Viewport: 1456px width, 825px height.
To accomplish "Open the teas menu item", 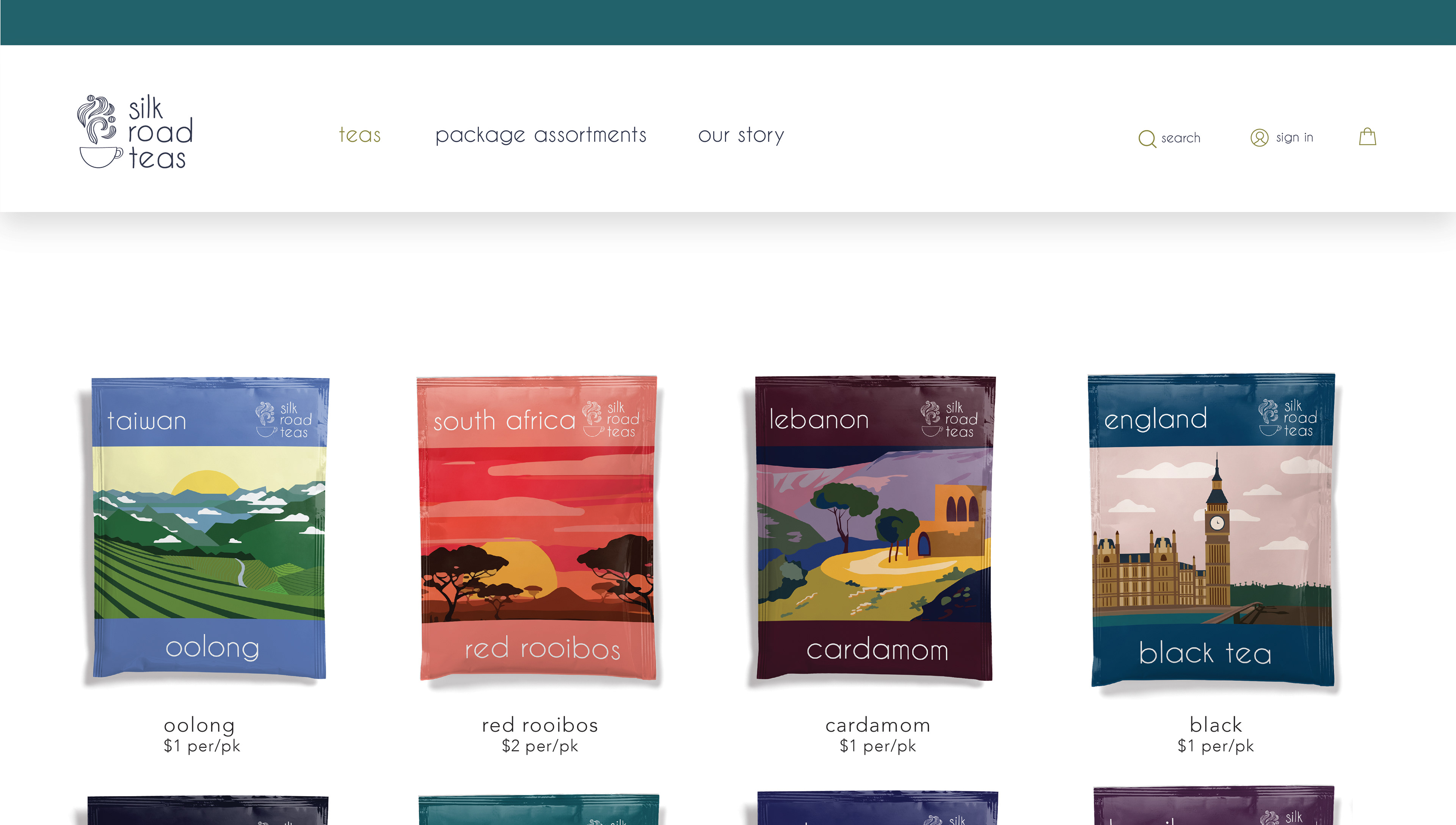I will point(360,135).
